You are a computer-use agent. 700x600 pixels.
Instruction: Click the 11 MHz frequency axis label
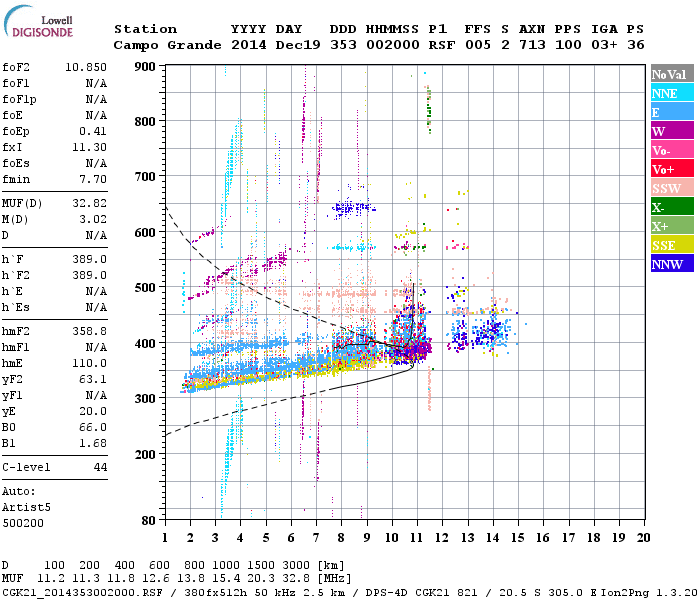tap(416, 538)
